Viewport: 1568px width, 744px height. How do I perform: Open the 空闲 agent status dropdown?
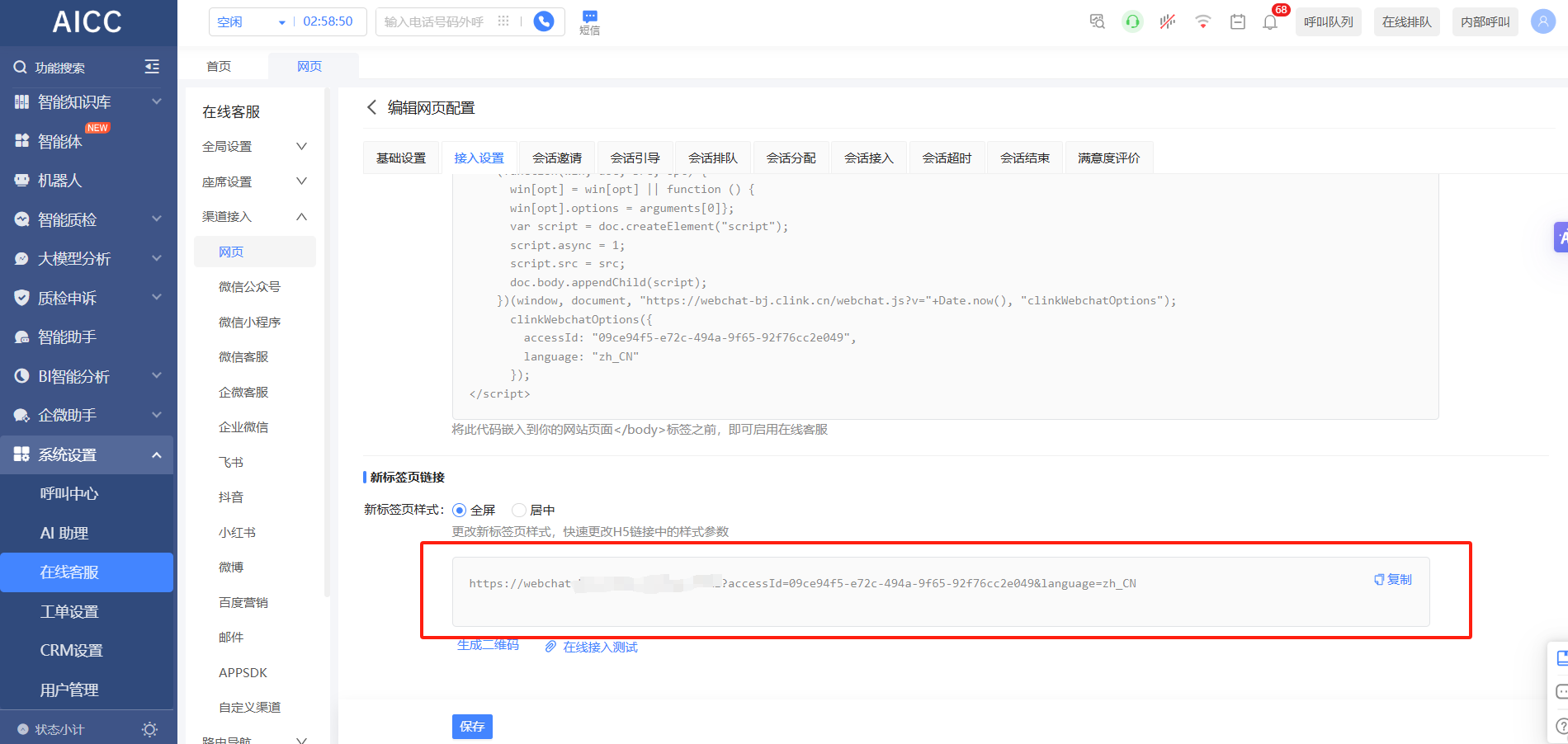pos(251,21)
